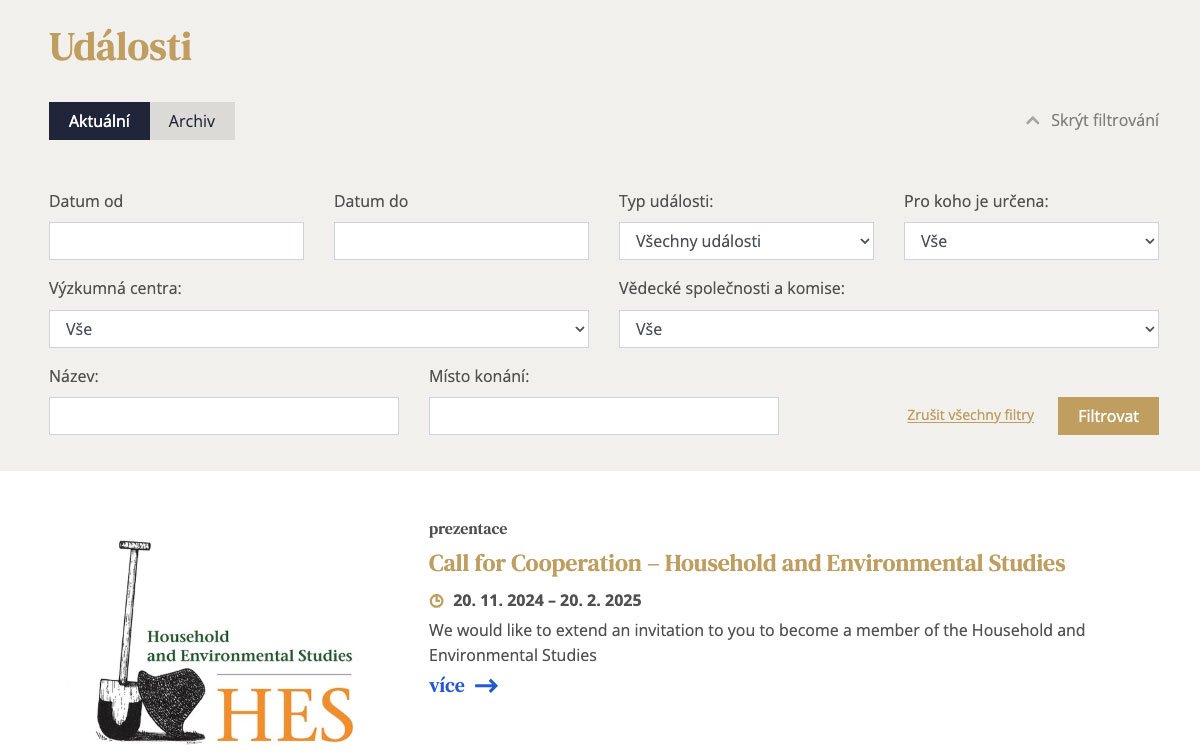Click the Místo konání input field
The height and width of the screenshot is (753, 1200).
tap(603, 416)
